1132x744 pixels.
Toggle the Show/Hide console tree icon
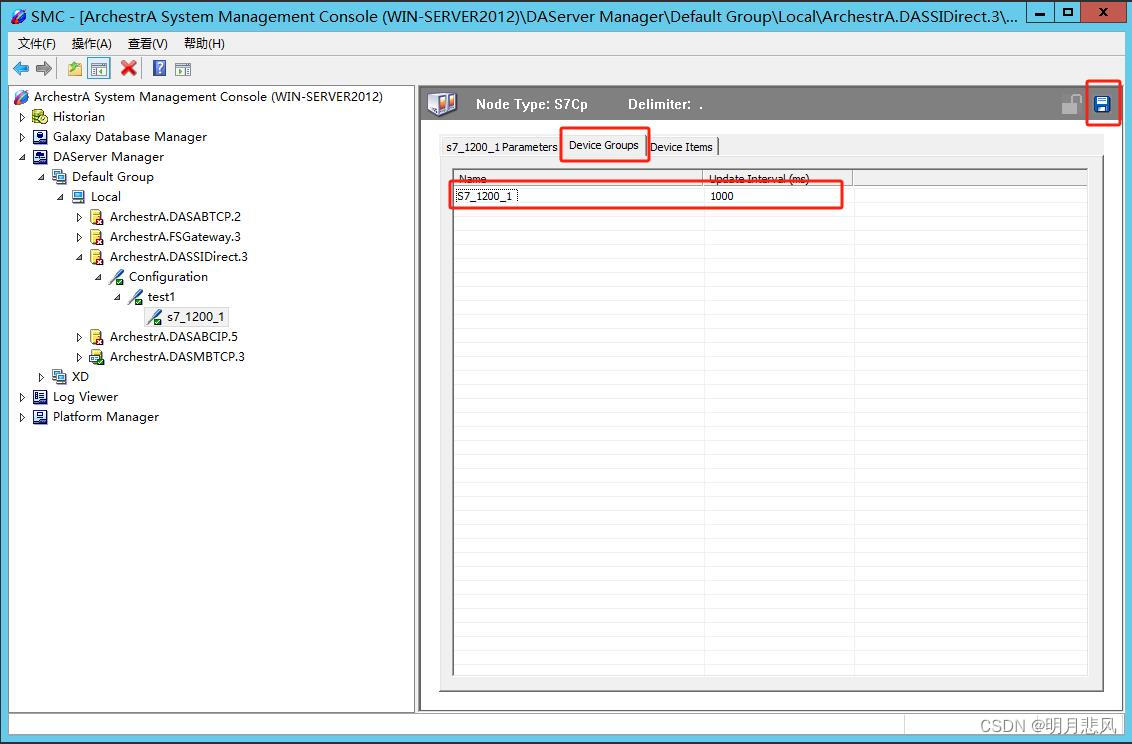(x=99, y=69)
